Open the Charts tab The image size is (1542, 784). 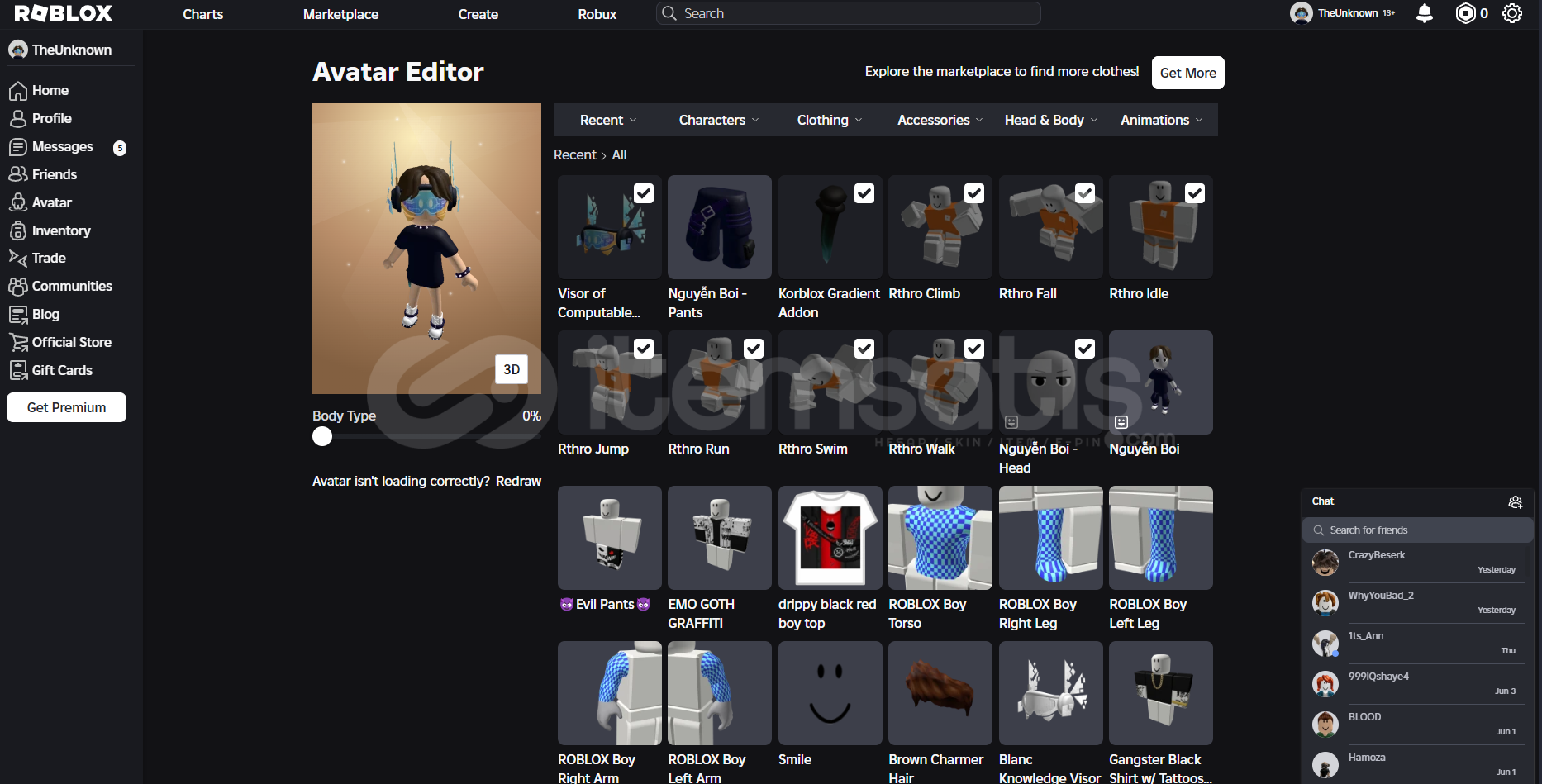click(203, 14)
